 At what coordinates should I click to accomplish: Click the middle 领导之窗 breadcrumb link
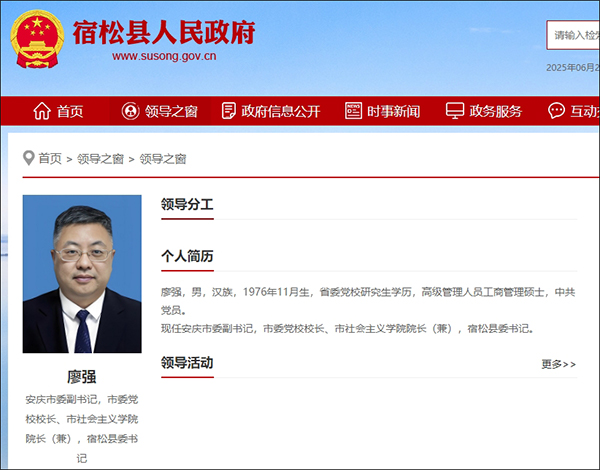click(x=100, y=158)
